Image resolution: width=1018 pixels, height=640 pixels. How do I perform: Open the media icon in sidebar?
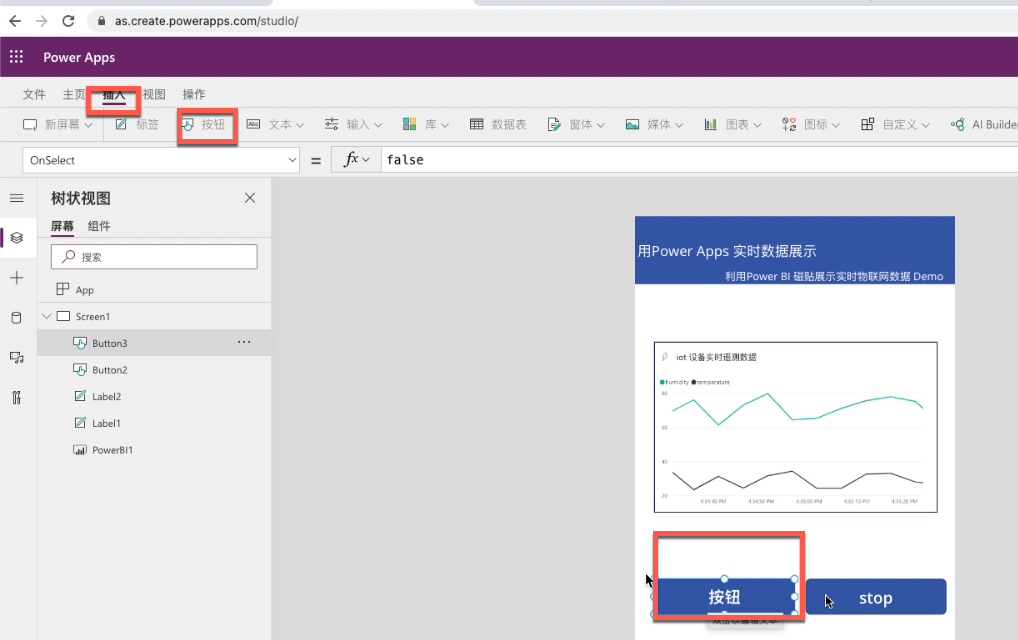click(17, 358)
